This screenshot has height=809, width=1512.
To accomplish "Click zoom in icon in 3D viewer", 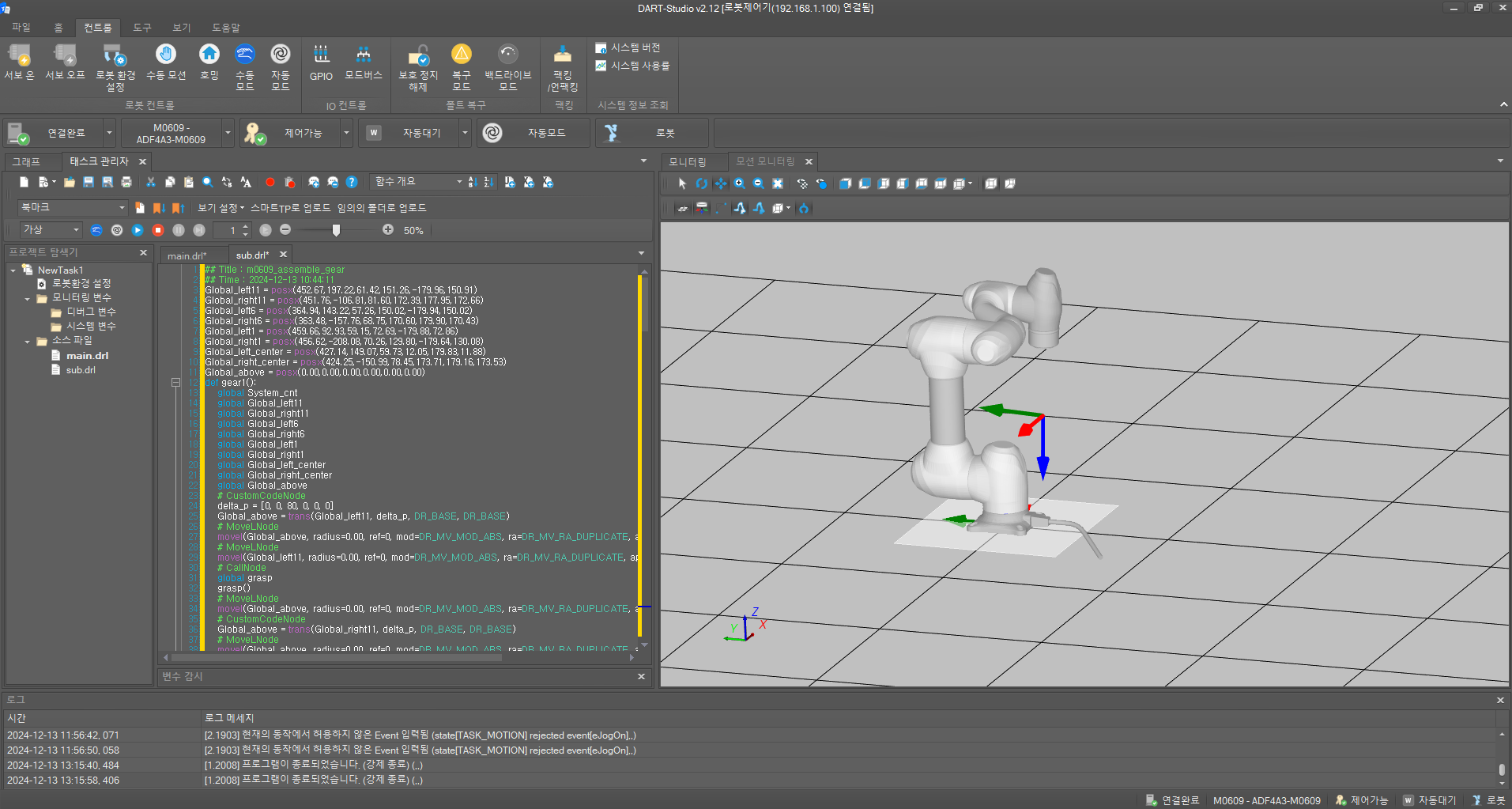I will 740,183.
